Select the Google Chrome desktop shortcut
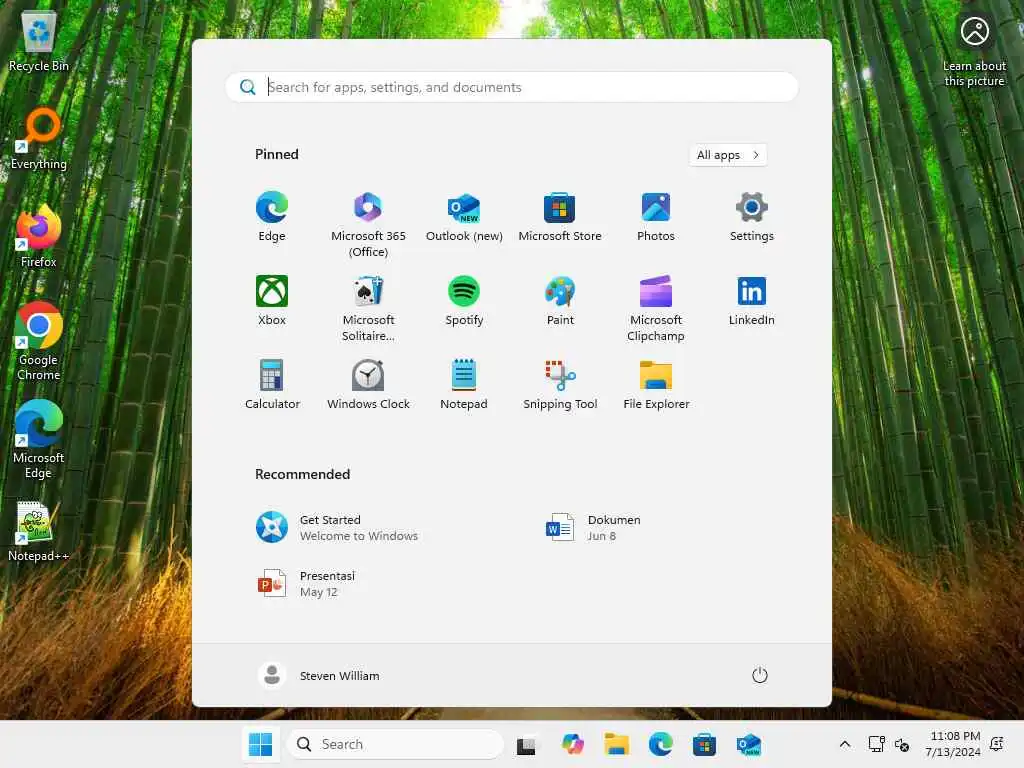This screenshot has width=1024, height=768. [x=39, y=342]
